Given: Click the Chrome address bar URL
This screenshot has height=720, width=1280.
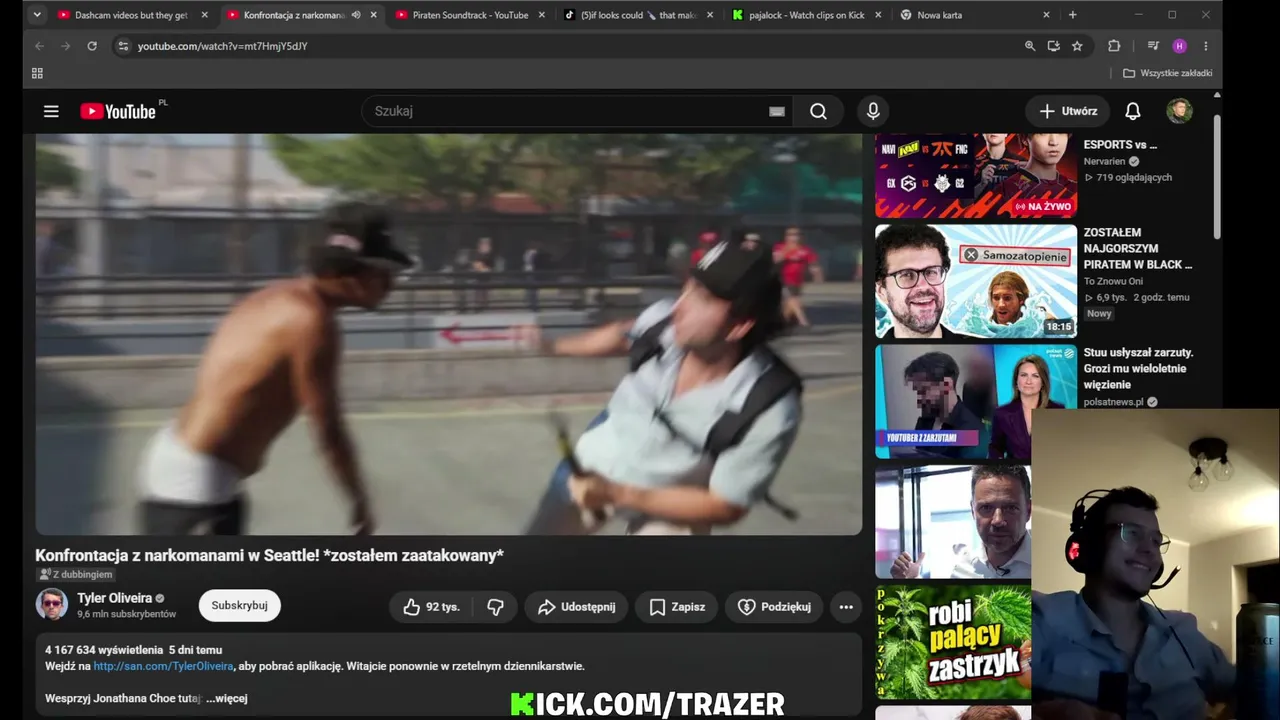Looking at the screenshot, I should (x=222, y=46).
